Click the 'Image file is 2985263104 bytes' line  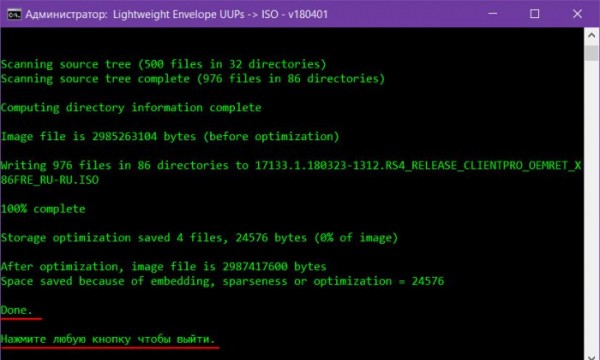click(170, 137)
